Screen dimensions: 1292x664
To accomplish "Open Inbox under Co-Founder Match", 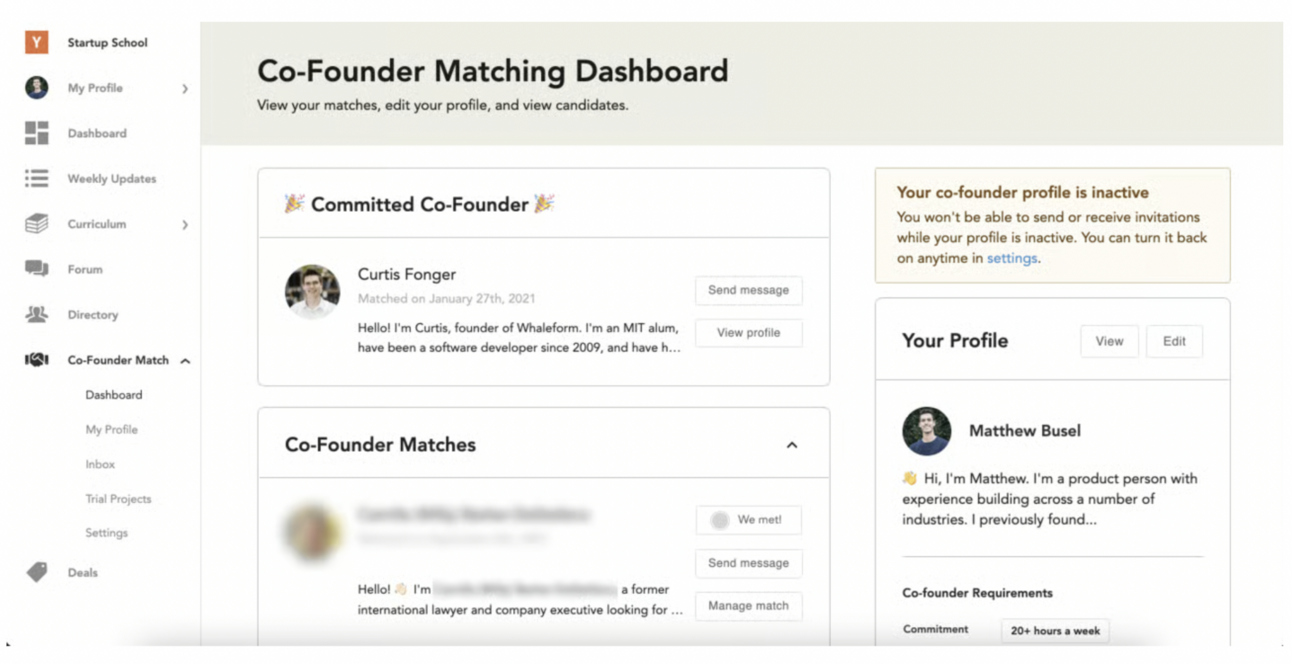I will 100,464.
